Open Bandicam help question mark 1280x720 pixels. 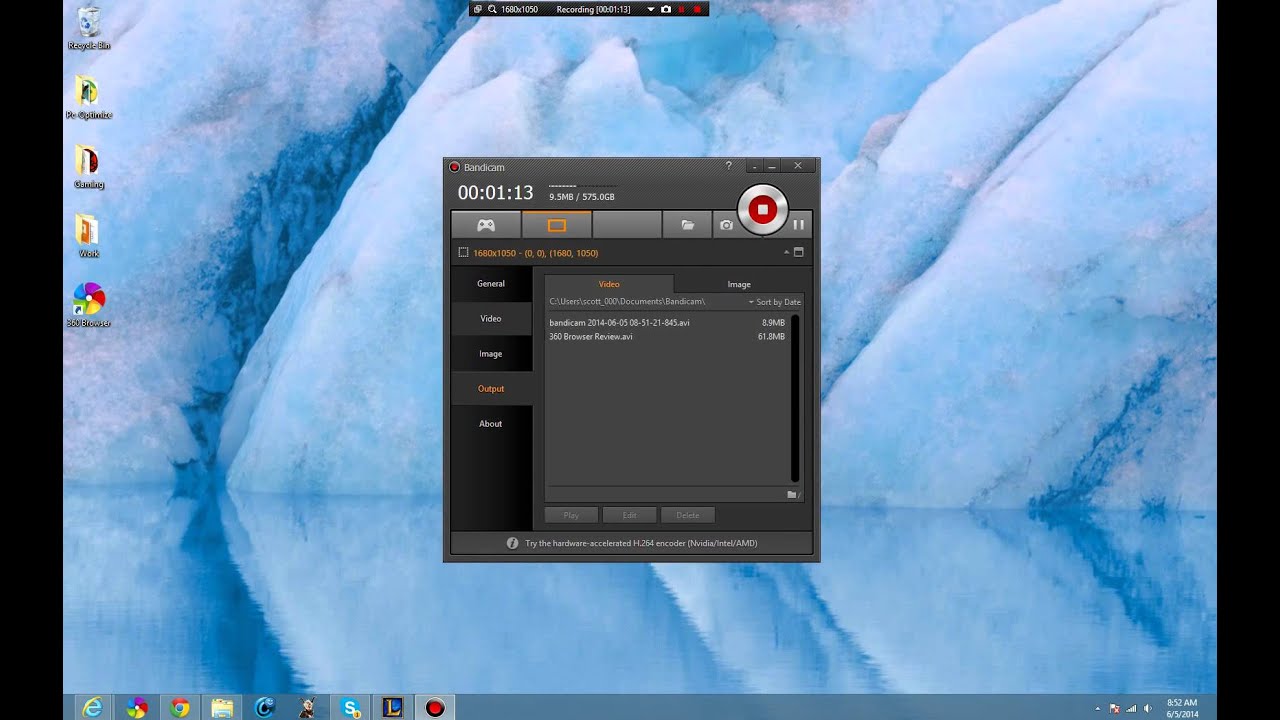click(728, 166)
